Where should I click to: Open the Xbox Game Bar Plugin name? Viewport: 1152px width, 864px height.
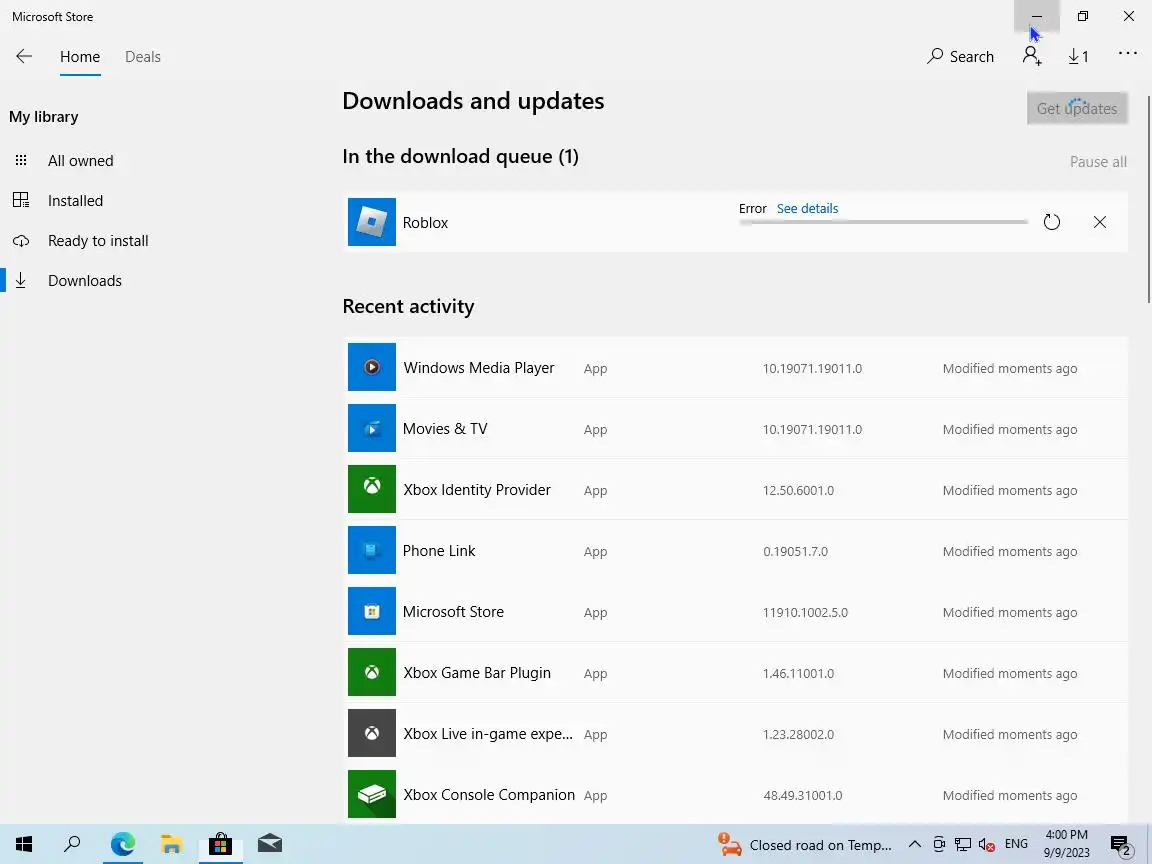click(477, 673)
